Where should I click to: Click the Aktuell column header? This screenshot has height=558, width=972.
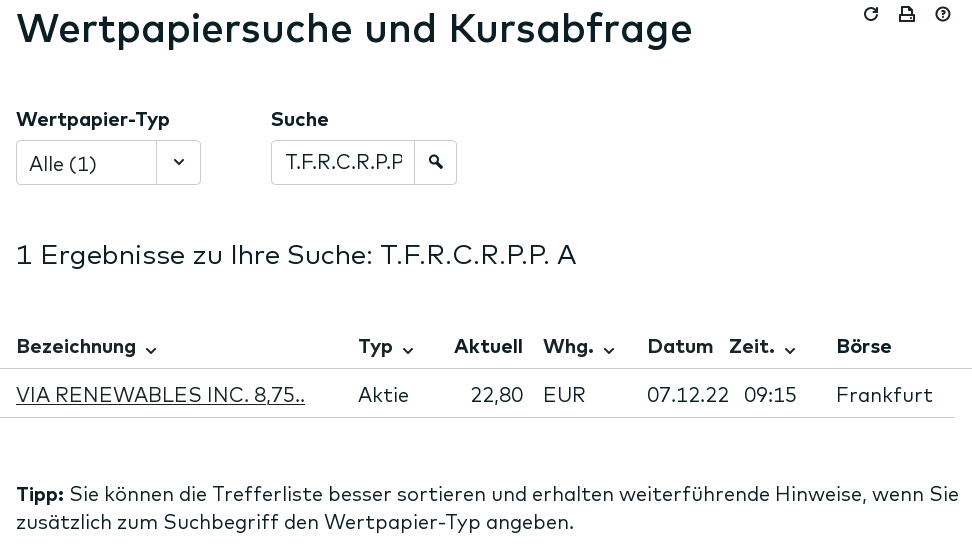click(x=488, y=347)
